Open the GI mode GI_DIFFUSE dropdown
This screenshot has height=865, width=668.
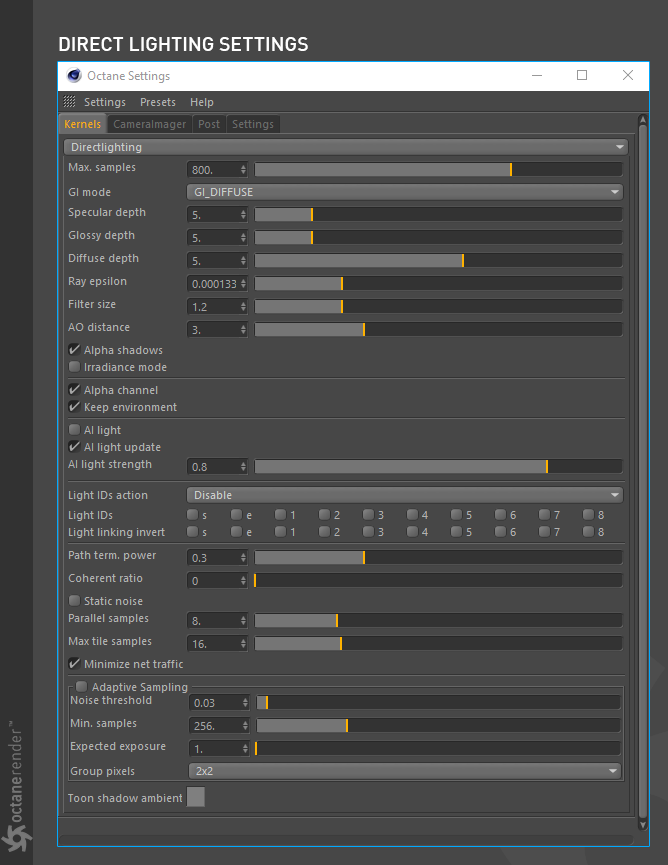[x=405, y=192]
